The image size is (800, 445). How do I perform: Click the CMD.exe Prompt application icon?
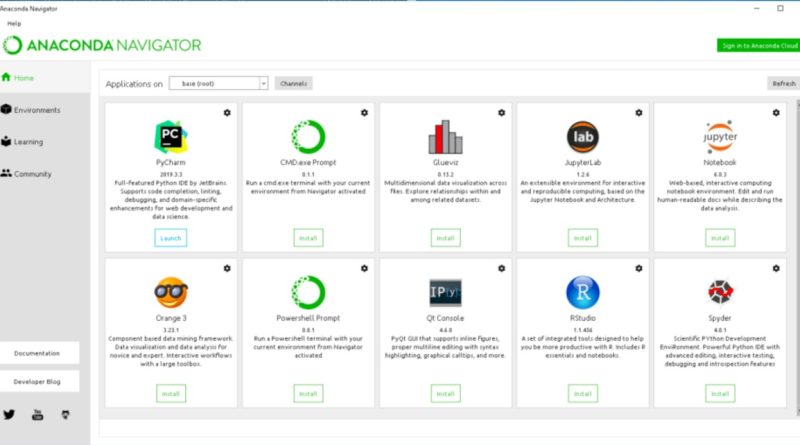coord(308,137)
